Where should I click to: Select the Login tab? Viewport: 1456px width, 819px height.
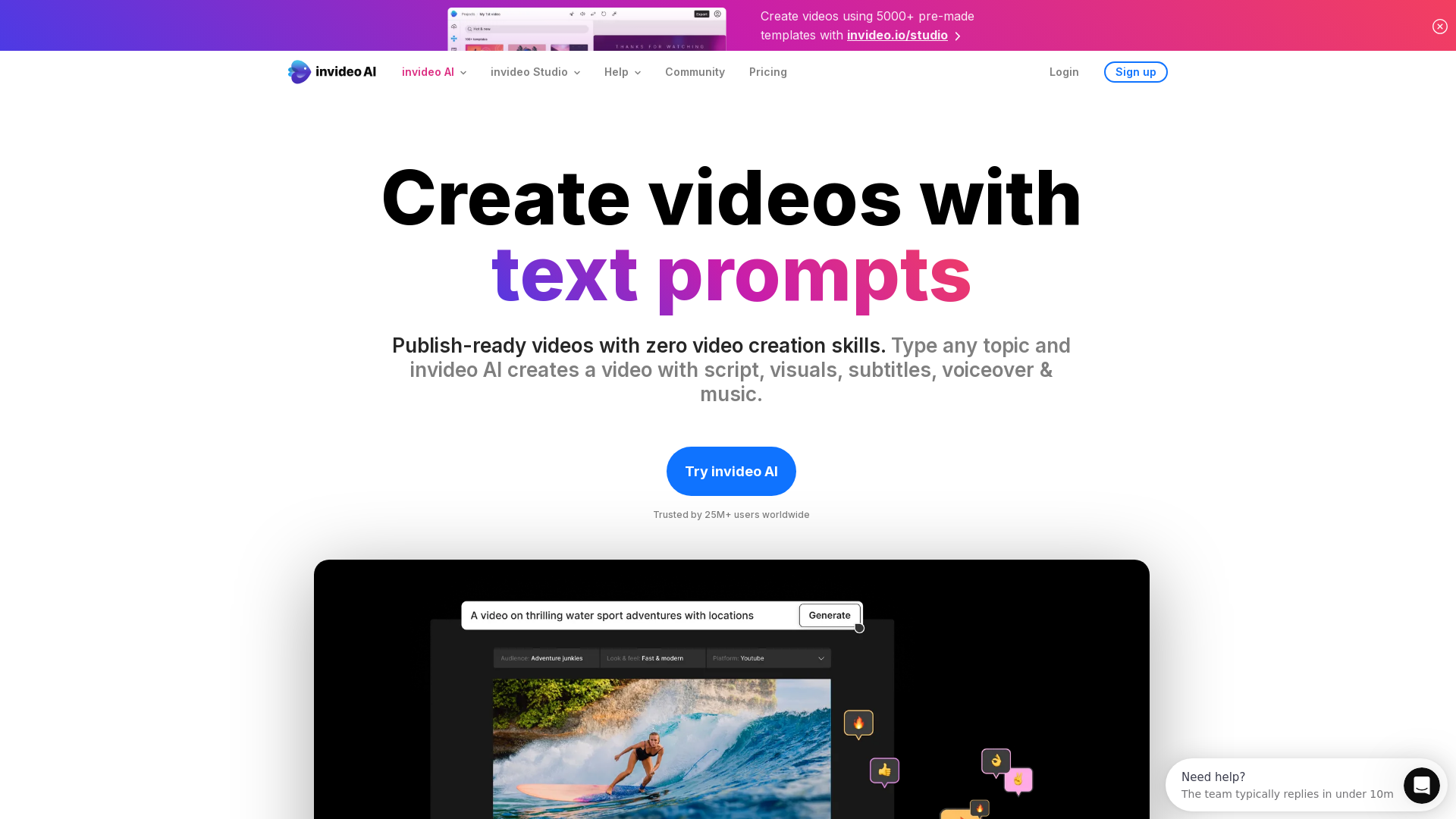pos(1064,72)
